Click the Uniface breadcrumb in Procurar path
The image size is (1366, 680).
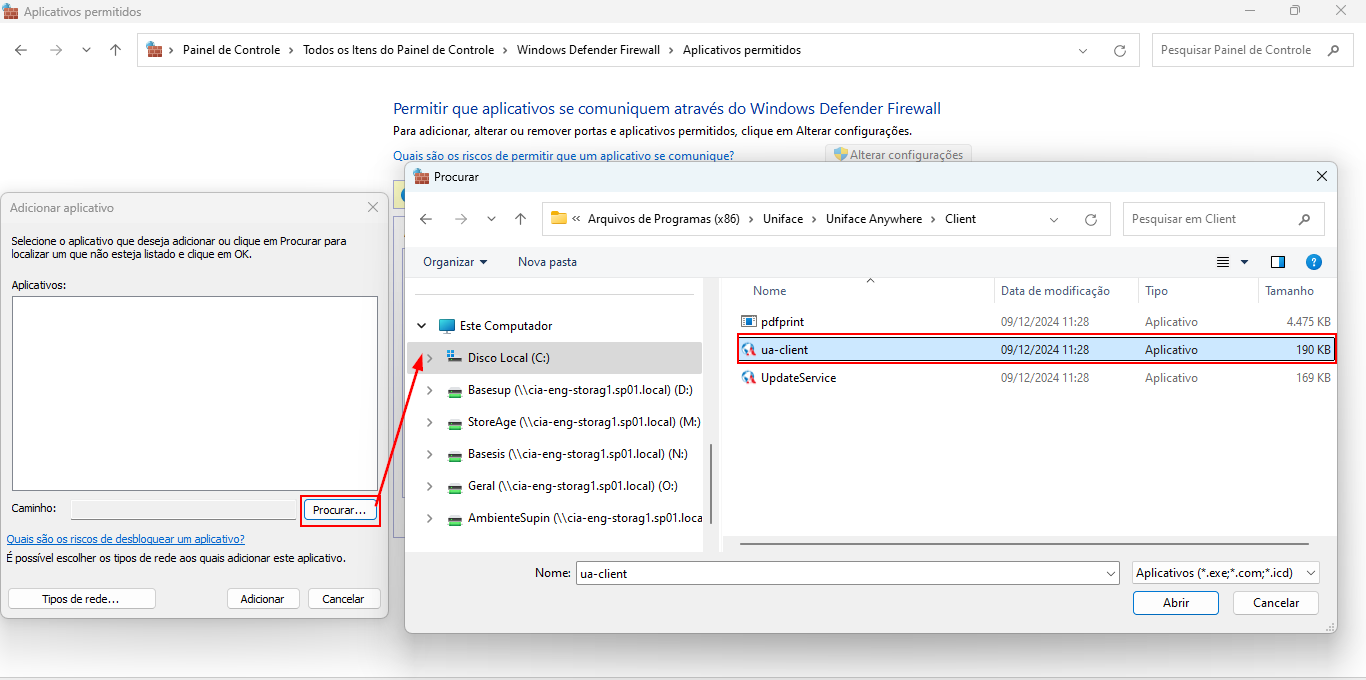[782, 219]
